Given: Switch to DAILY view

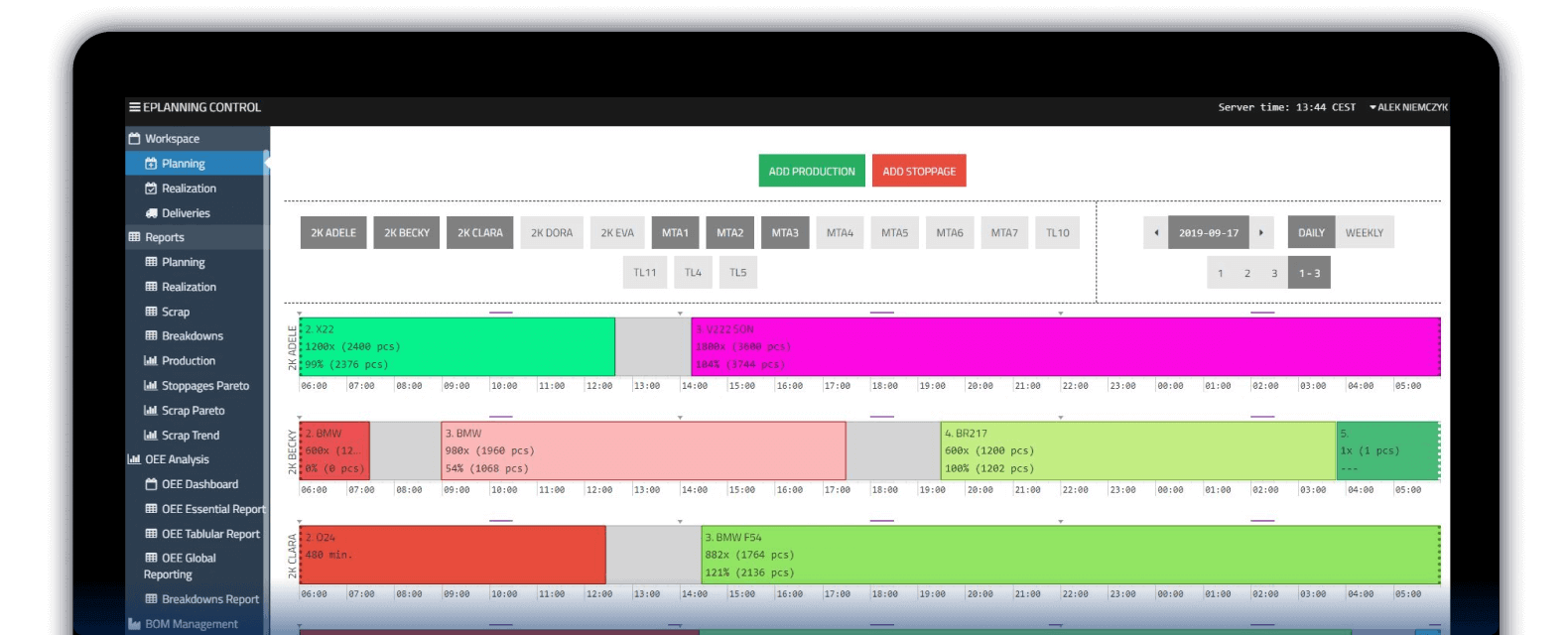Looking at the screenshot, I should 1312,233.
